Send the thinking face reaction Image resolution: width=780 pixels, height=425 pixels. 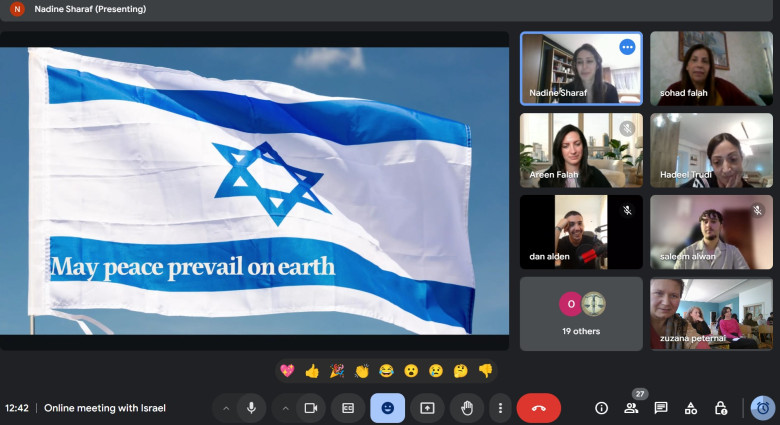[461, 371]
